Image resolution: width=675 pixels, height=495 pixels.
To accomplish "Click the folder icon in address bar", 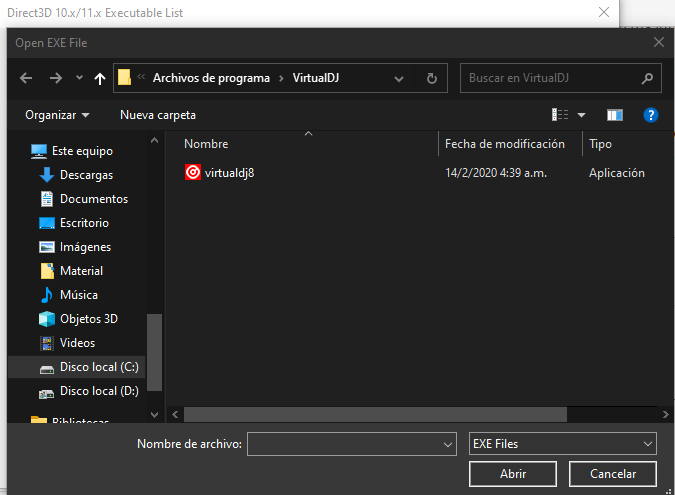I will pyautogui.click(x=124, y=78).
